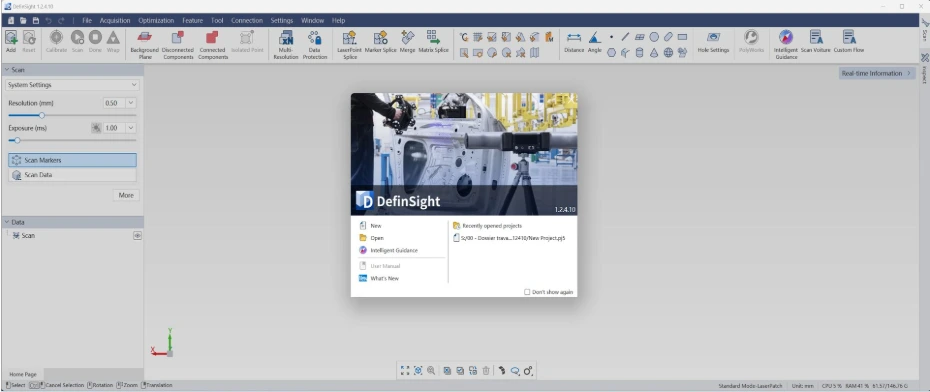The height and width of the screenshot is (392, 930).
Task: Open the Help menu
Action: point(339,20)
